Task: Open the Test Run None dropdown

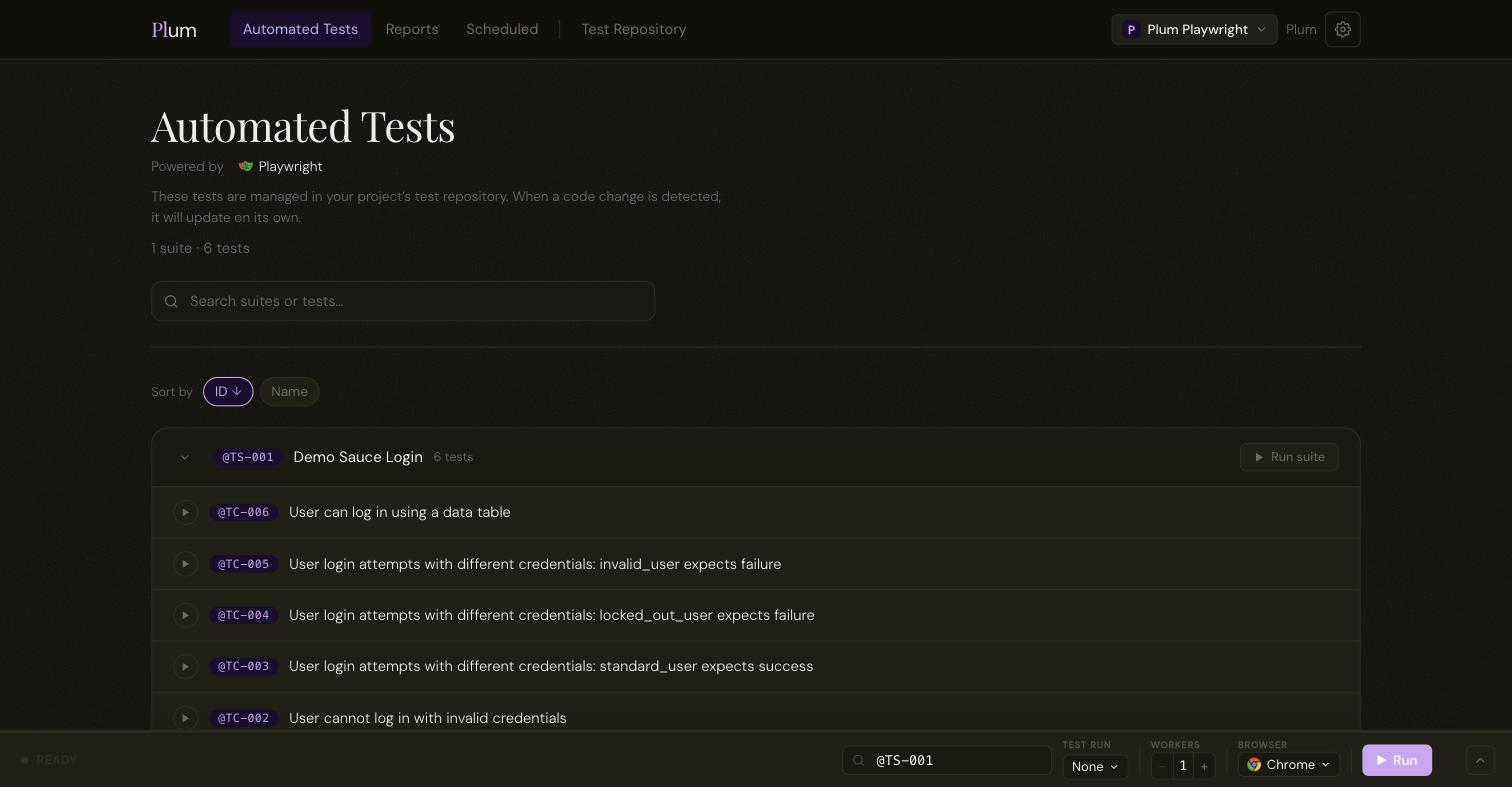Action: click(x=1095, y=766)
